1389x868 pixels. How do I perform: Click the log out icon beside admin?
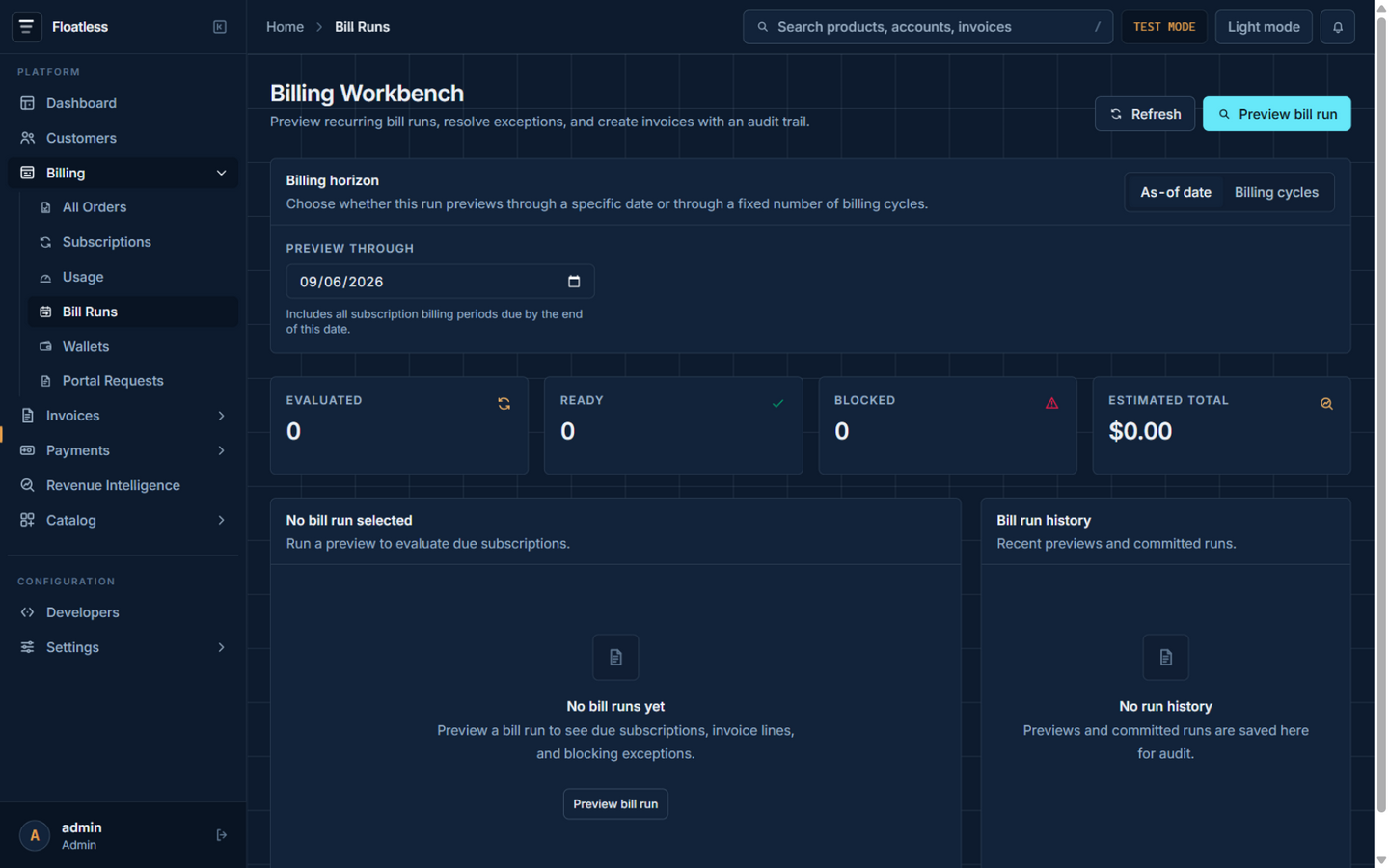pos(221,835)
